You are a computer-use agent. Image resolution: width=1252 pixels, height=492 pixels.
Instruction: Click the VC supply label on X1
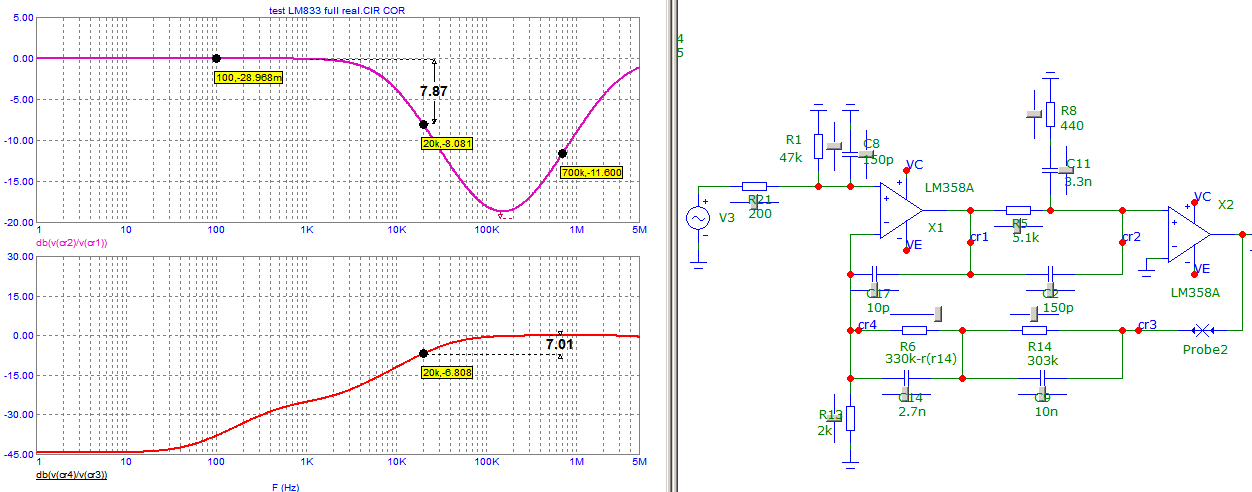tap(915, 164)
